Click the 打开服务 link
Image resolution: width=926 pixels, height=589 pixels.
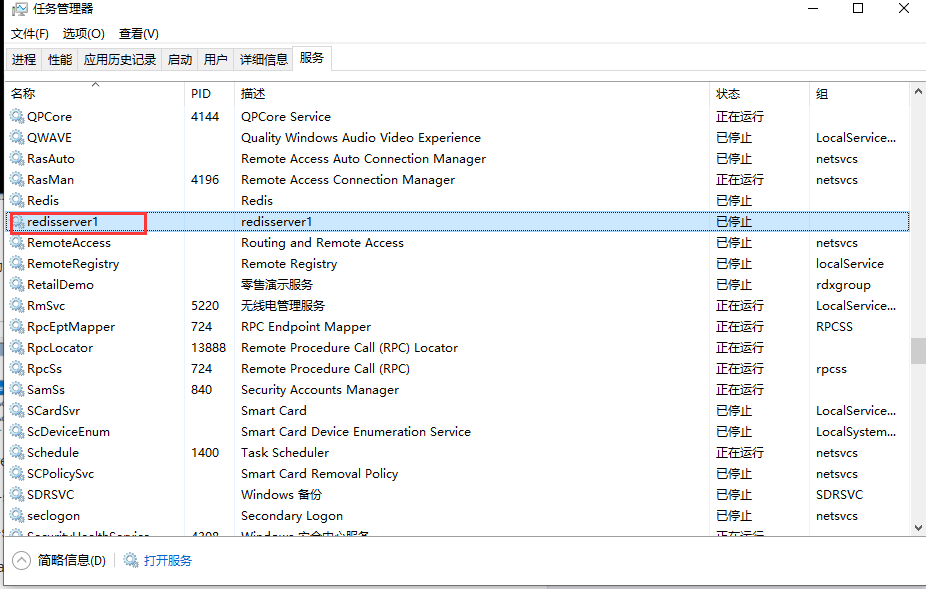click(x=168, y=560)
